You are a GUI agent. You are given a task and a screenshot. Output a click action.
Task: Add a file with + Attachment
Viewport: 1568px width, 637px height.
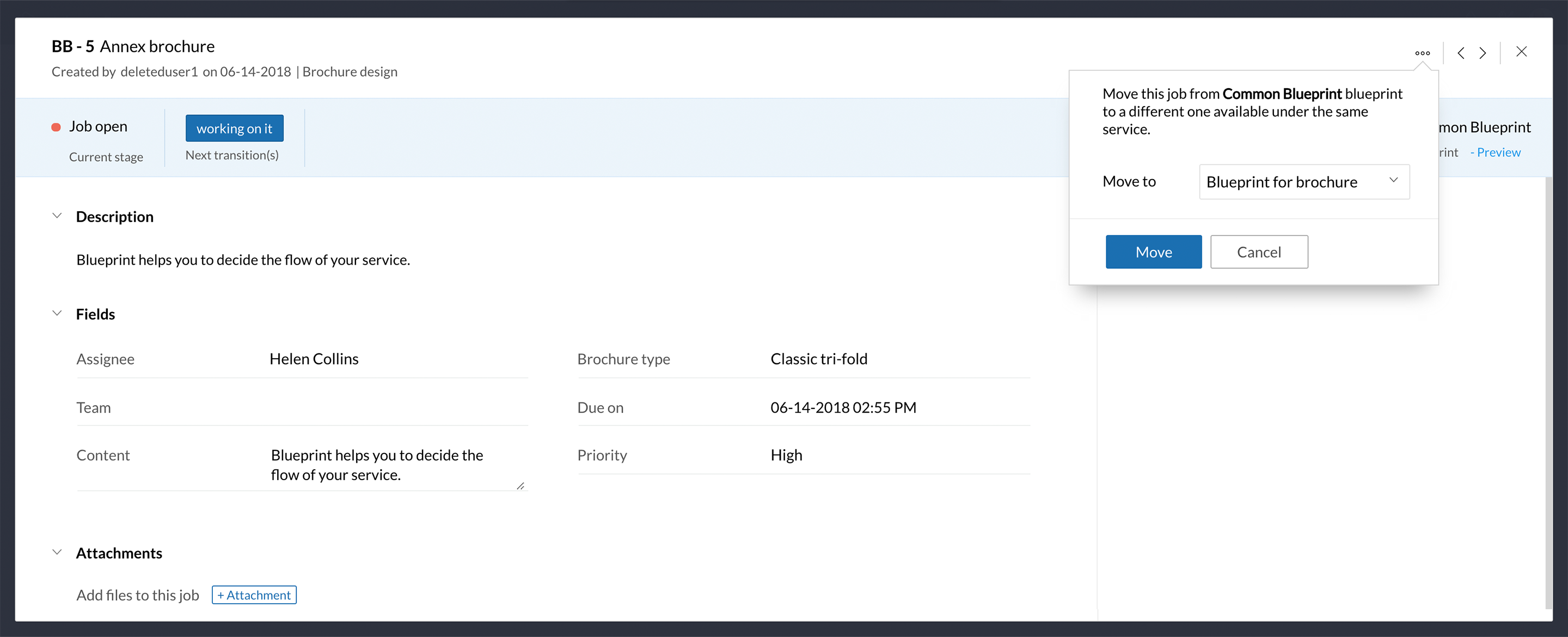click(x=254, y=595)
